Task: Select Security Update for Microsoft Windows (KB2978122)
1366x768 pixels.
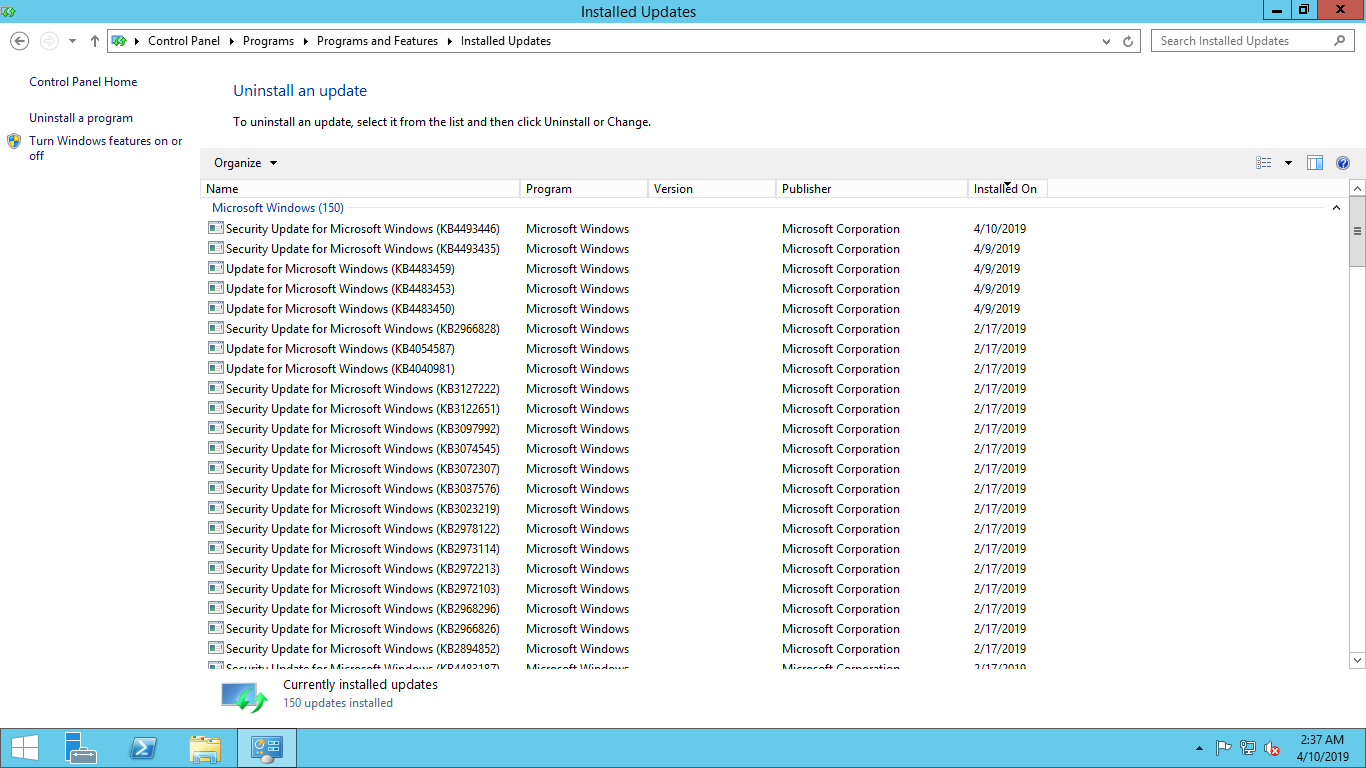Action: [x=363, y=529]
